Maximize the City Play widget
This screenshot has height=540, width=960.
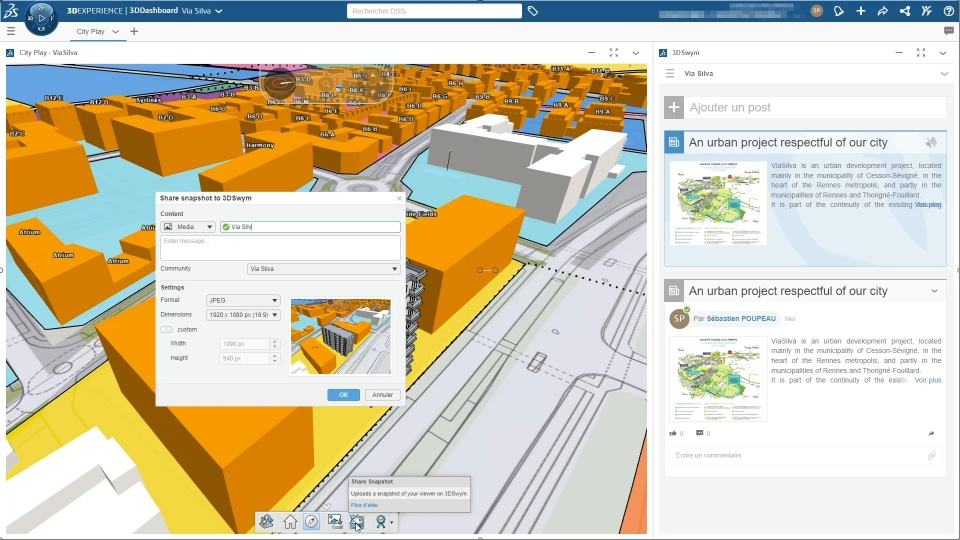(x=613, y=53)
